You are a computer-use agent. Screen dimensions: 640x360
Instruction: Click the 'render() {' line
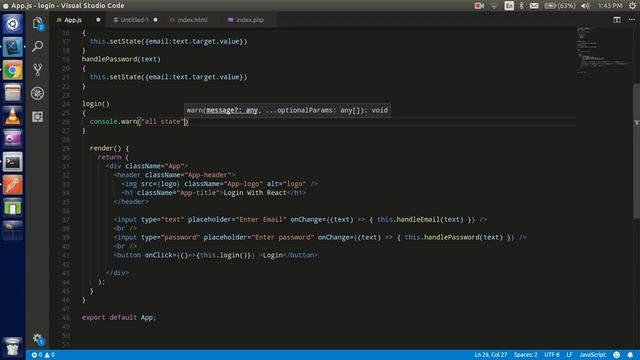[109, 148]
